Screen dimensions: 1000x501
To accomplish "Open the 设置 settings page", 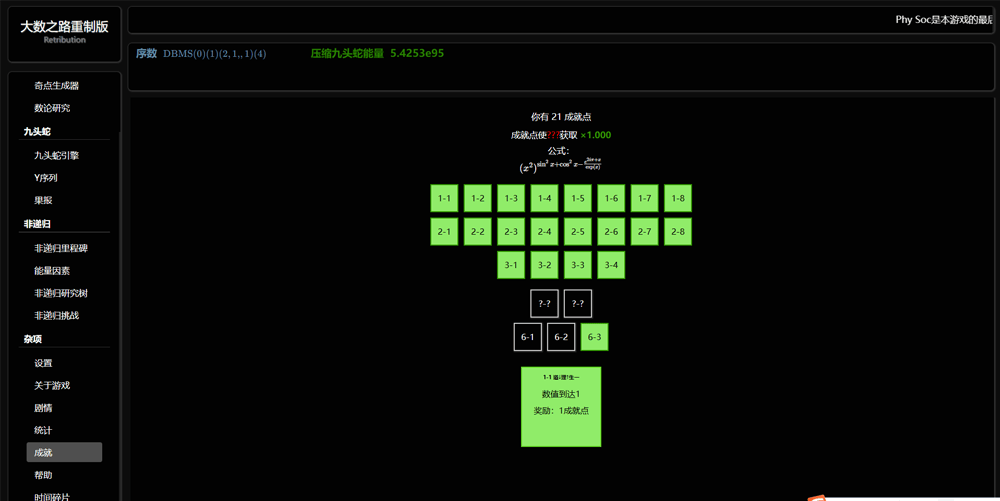I will click(43, 363).
